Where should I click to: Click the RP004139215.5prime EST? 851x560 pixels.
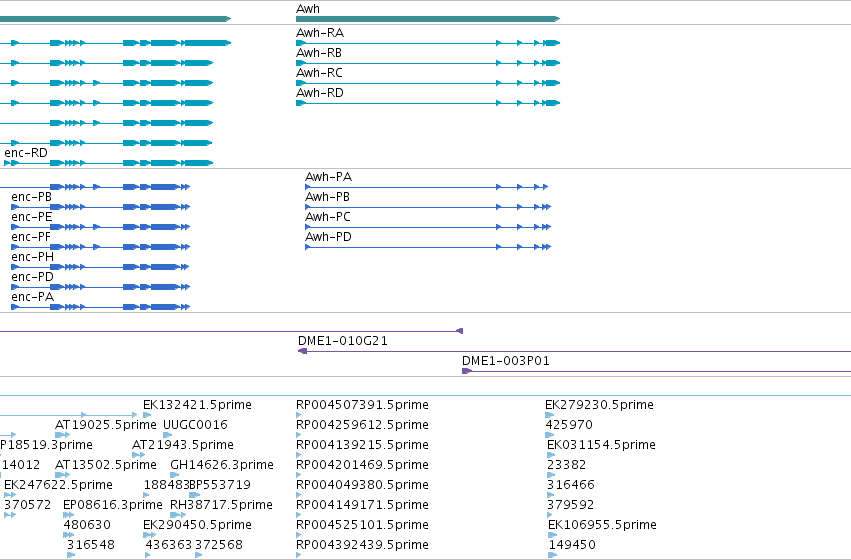click(x=363, y=445)
